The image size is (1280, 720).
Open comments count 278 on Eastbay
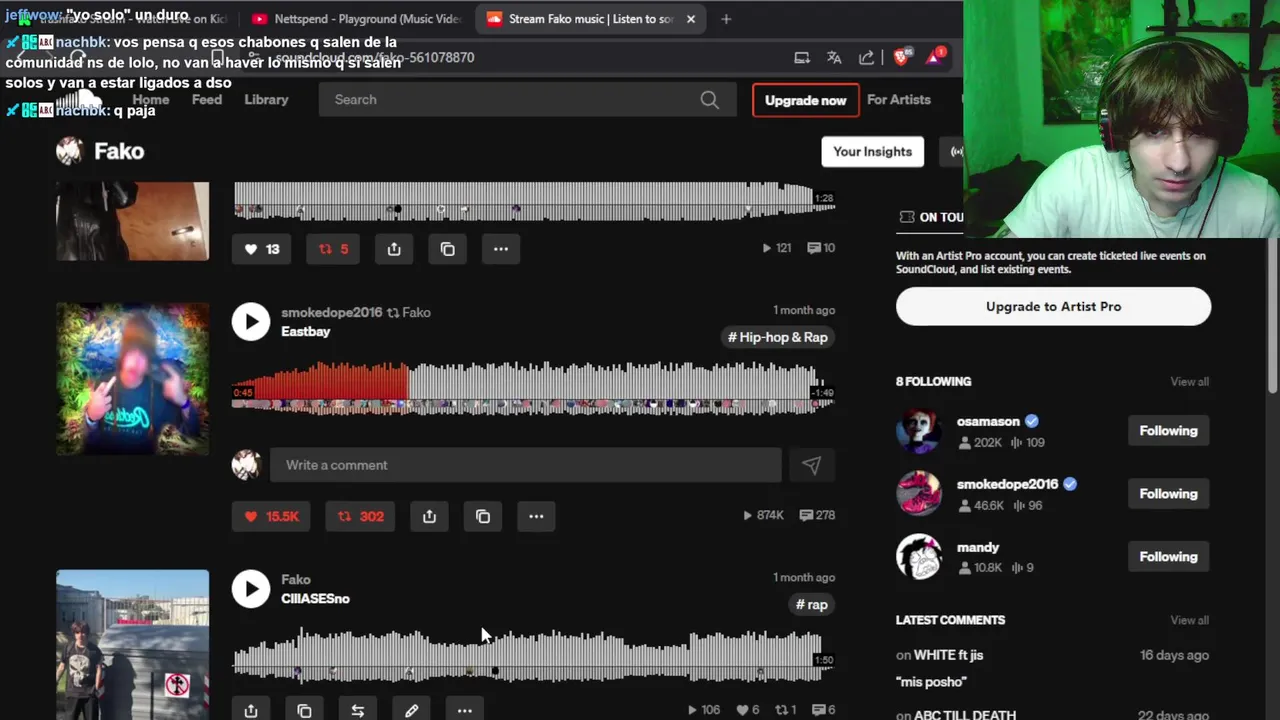click(818, 516)
